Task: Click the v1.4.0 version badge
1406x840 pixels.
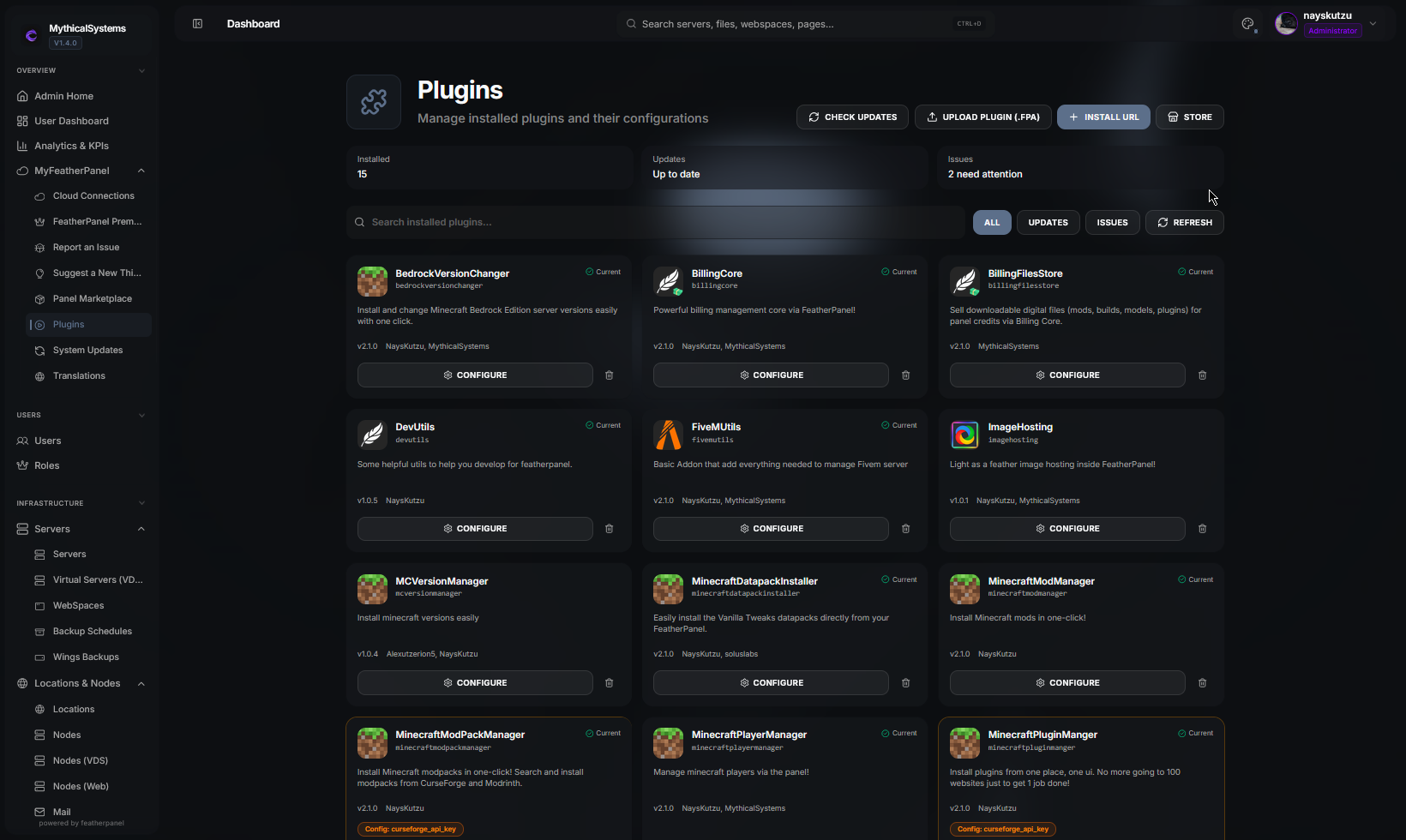Action: tap(65, 43)
